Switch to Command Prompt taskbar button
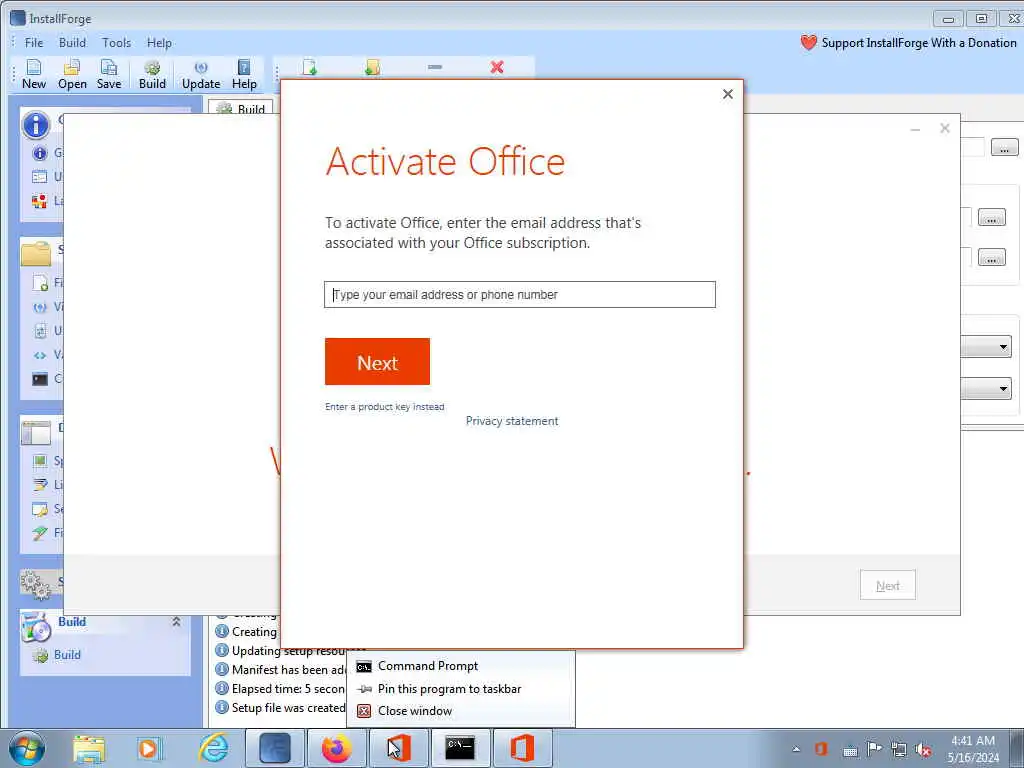 [460, 748]
